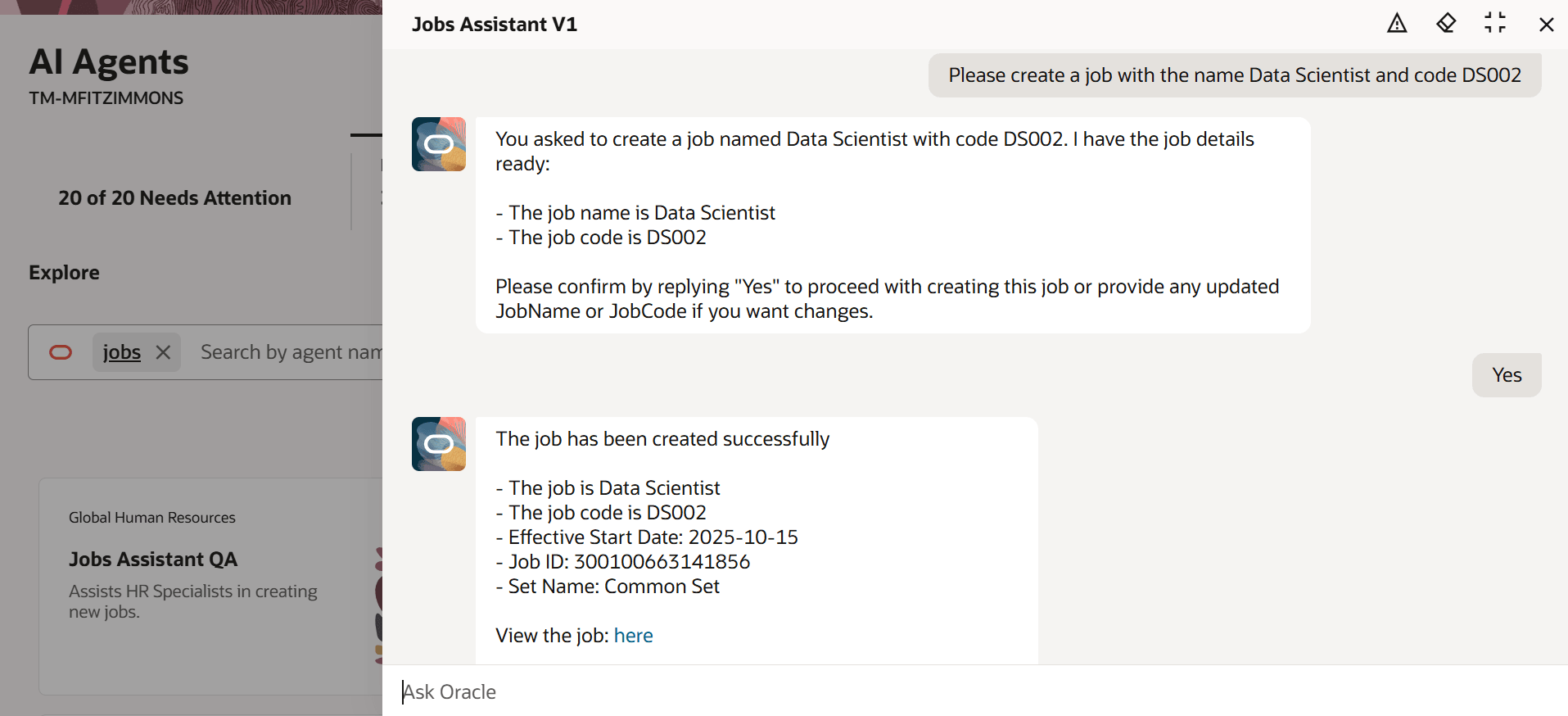Screen dimensions: 1568x716
Task: Click the Search by agent name field
Action: pyautogui.click(x=287, y=351)
